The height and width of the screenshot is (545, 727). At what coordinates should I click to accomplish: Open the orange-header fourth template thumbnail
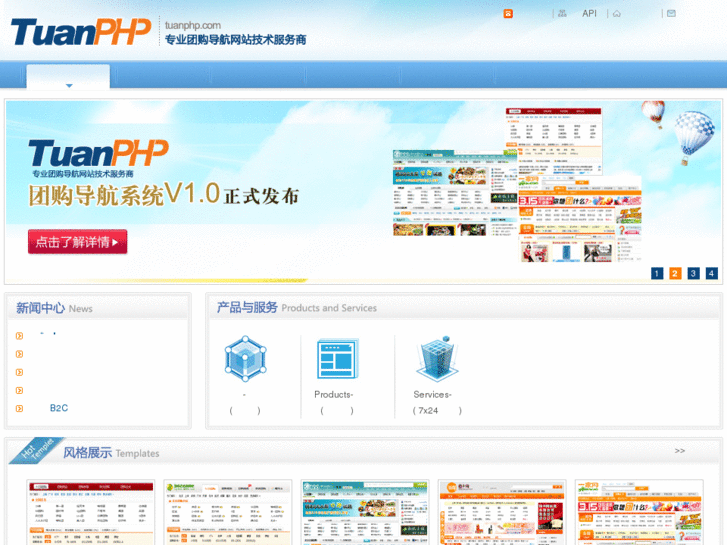click(502, 513)
